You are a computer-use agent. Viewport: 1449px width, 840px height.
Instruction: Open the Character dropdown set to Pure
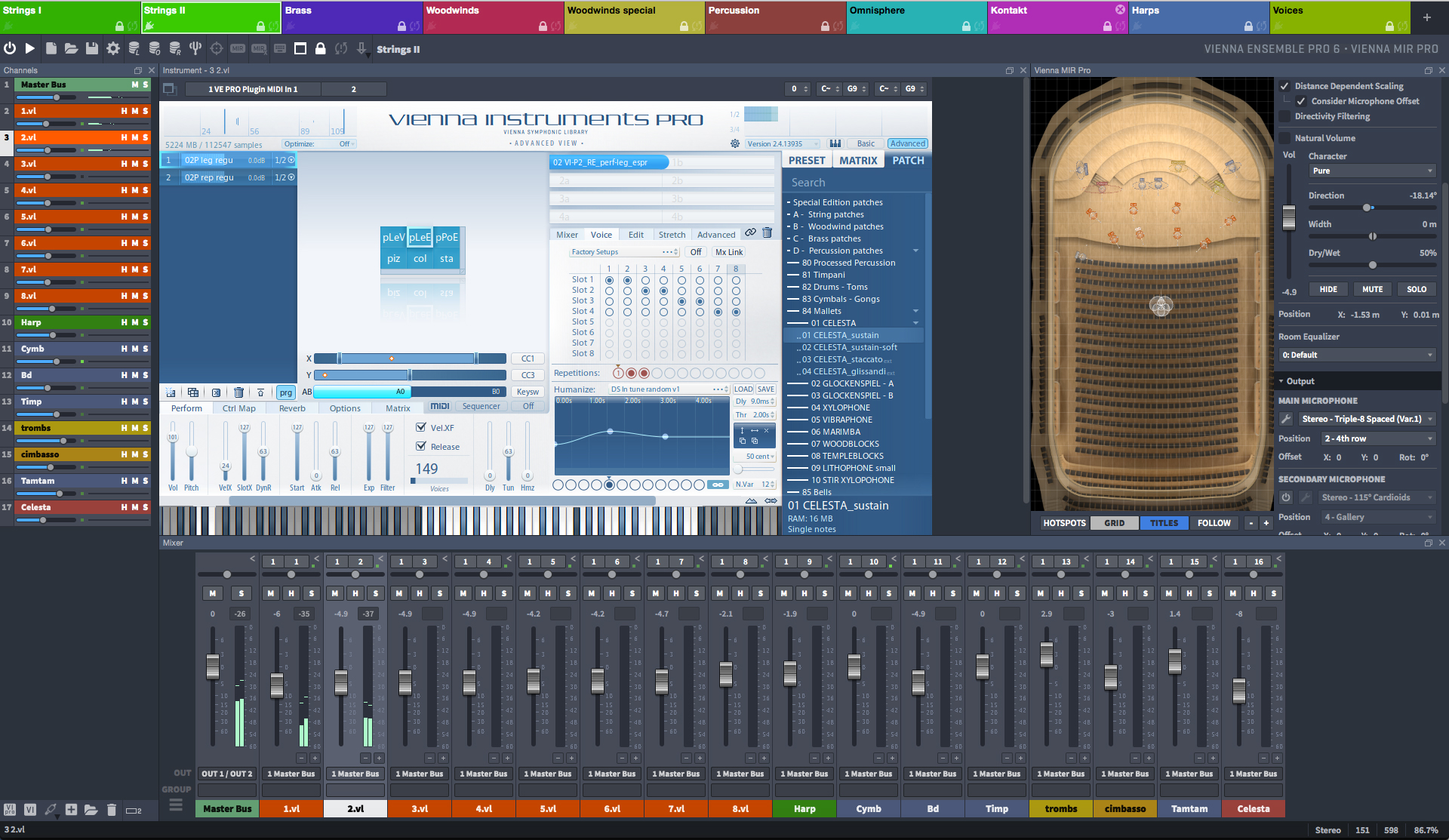(x=1371, y=171)
